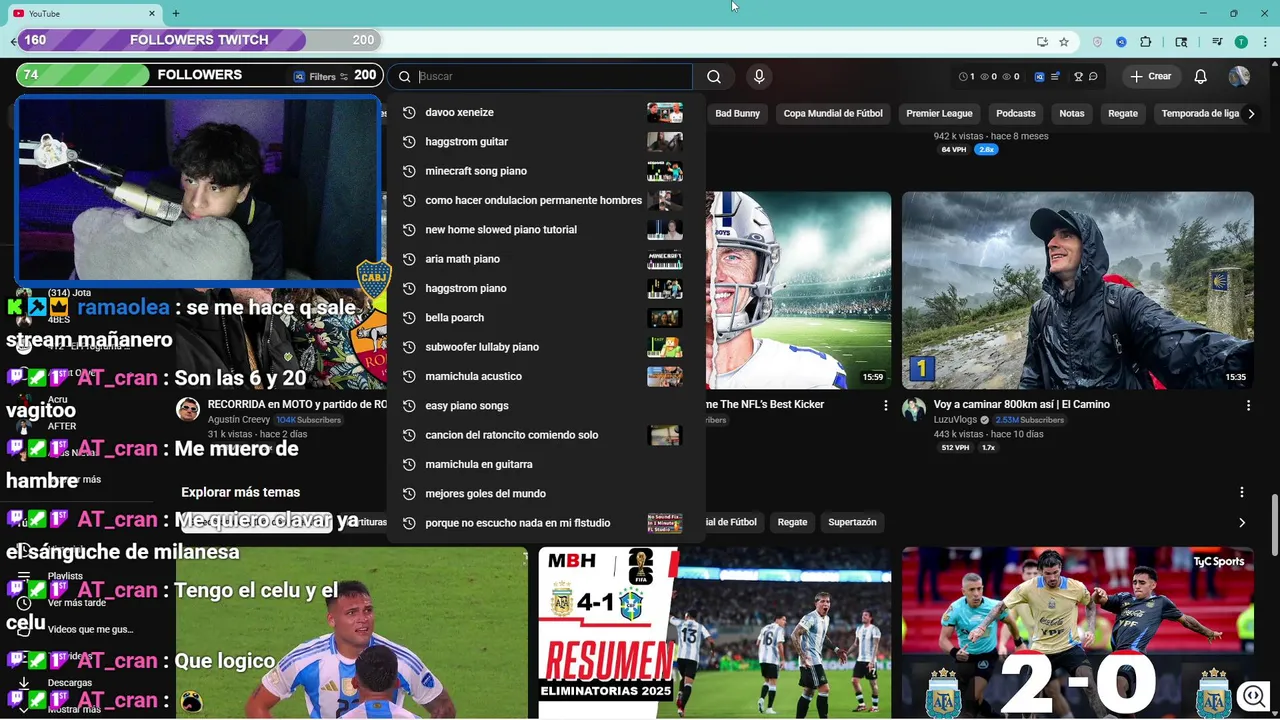The width and height of the screenshot is (1280, 720).
Task: Select suggestion haggstrom guitar
Action: (x=546, y=142)
